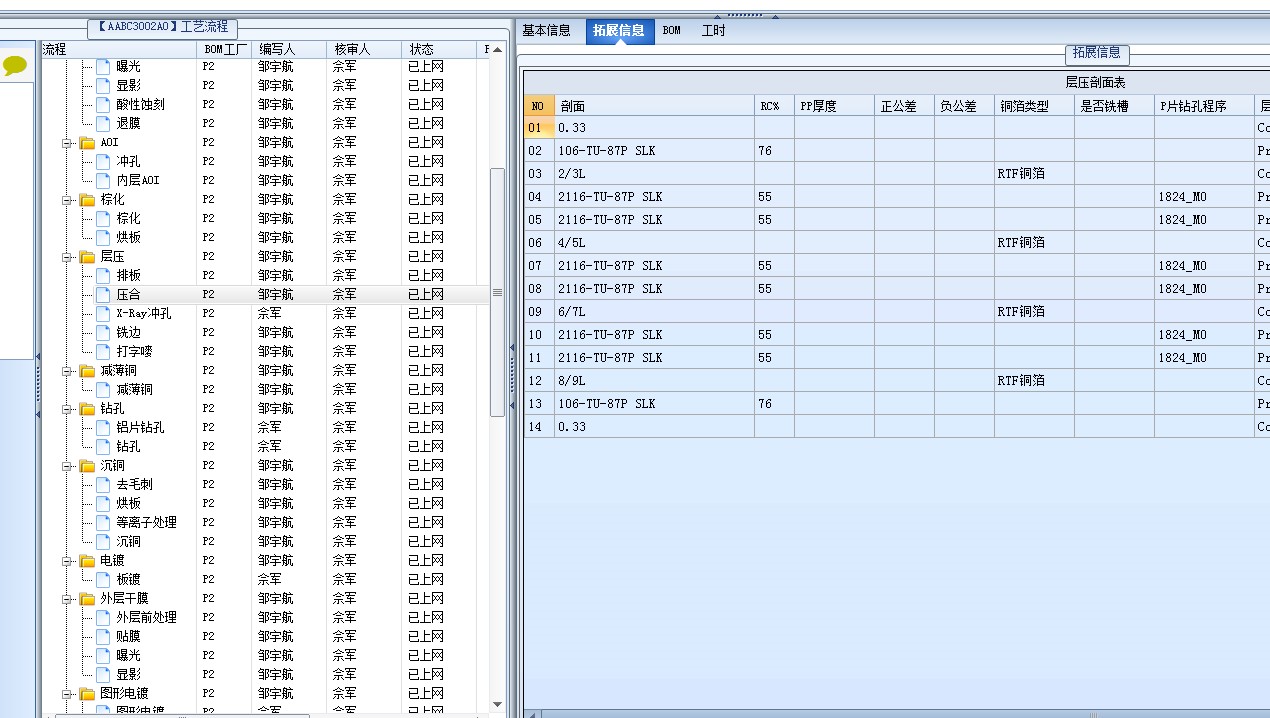
Task: Click the 棕化 folder icon
Action: 87,200
